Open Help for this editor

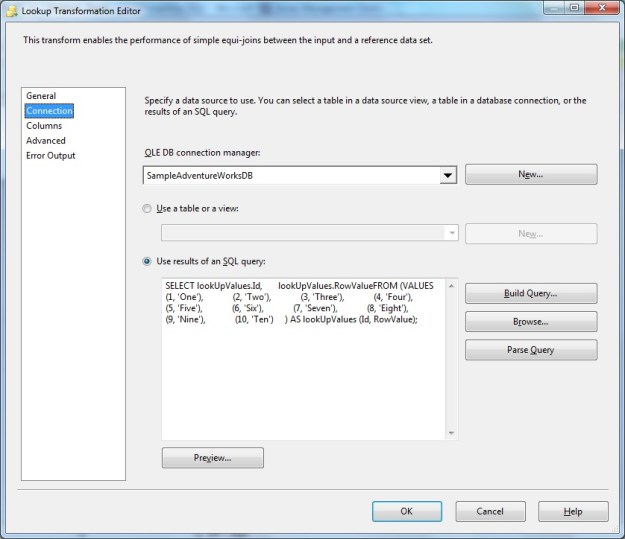tap(572, 511)
